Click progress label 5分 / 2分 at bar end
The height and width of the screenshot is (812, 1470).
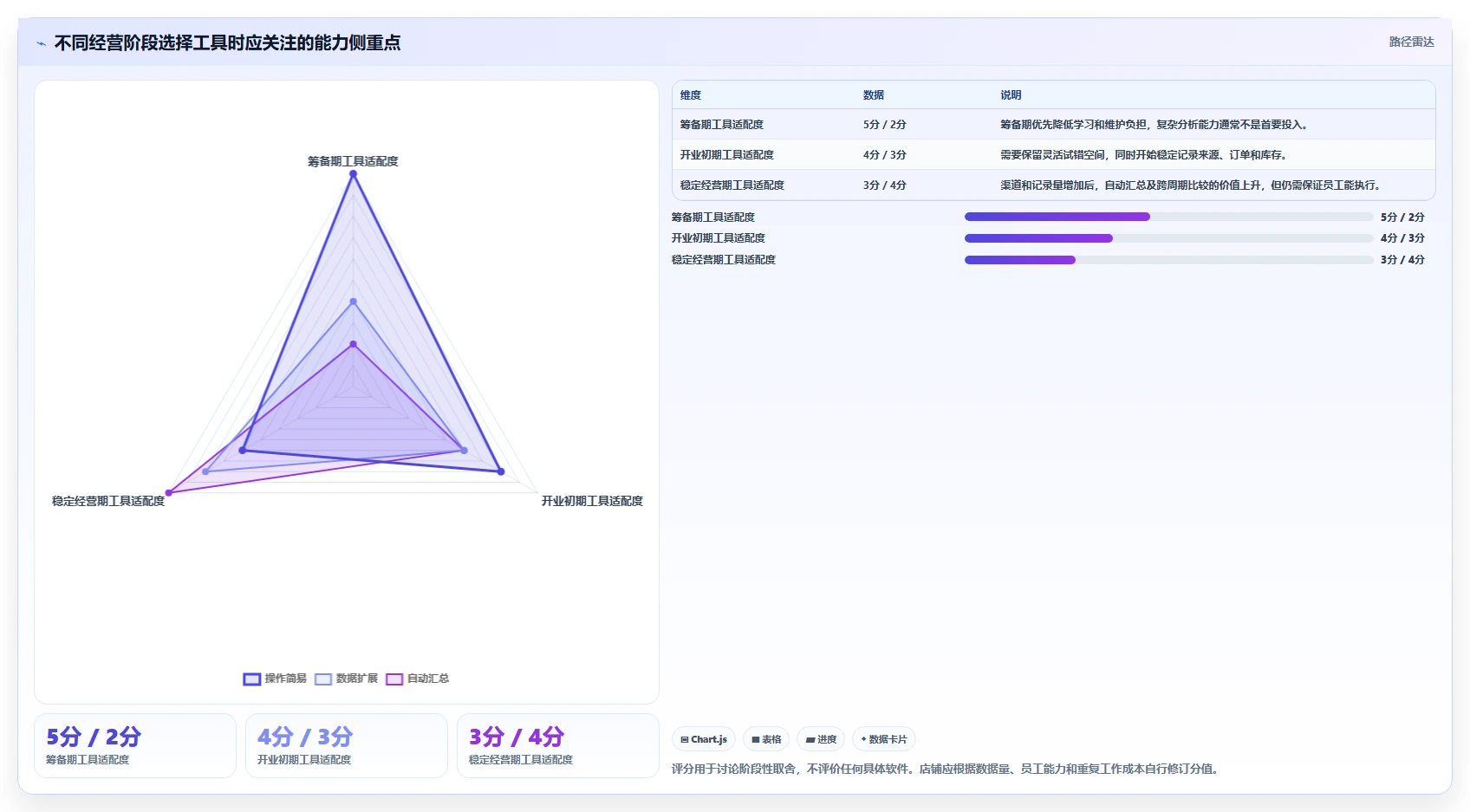1402,217
